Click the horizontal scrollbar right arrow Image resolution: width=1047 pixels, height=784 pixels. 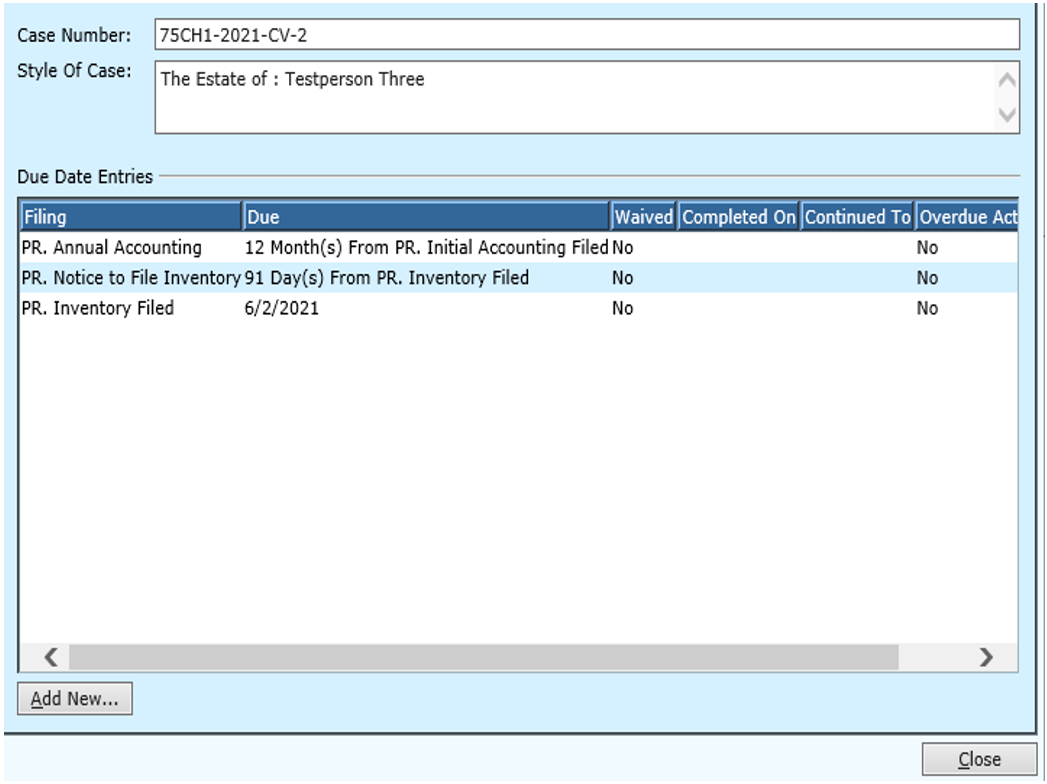coord(986,657)
